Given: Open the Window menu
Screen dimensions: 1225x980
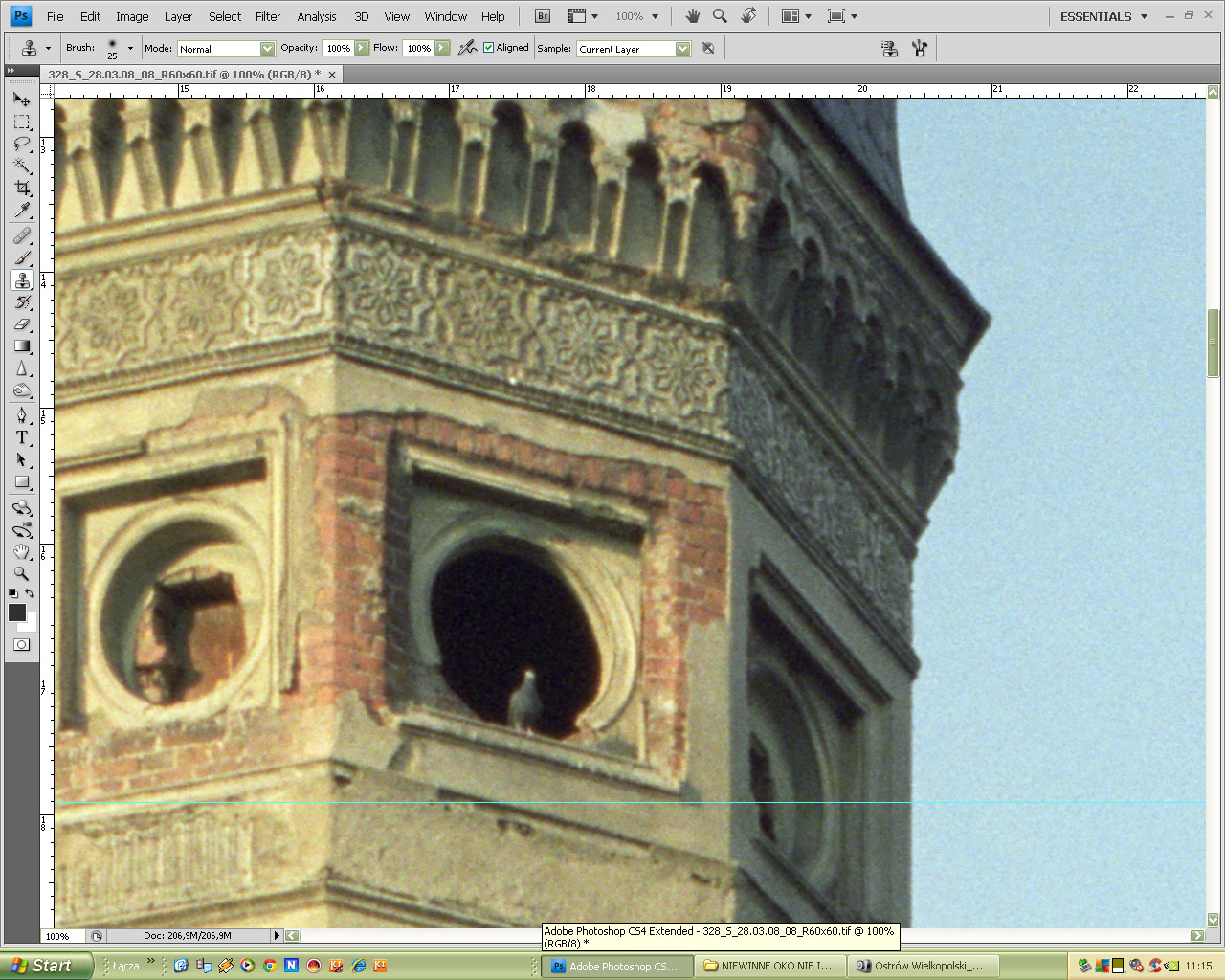Looking at the screenshot, I should 446,16.
